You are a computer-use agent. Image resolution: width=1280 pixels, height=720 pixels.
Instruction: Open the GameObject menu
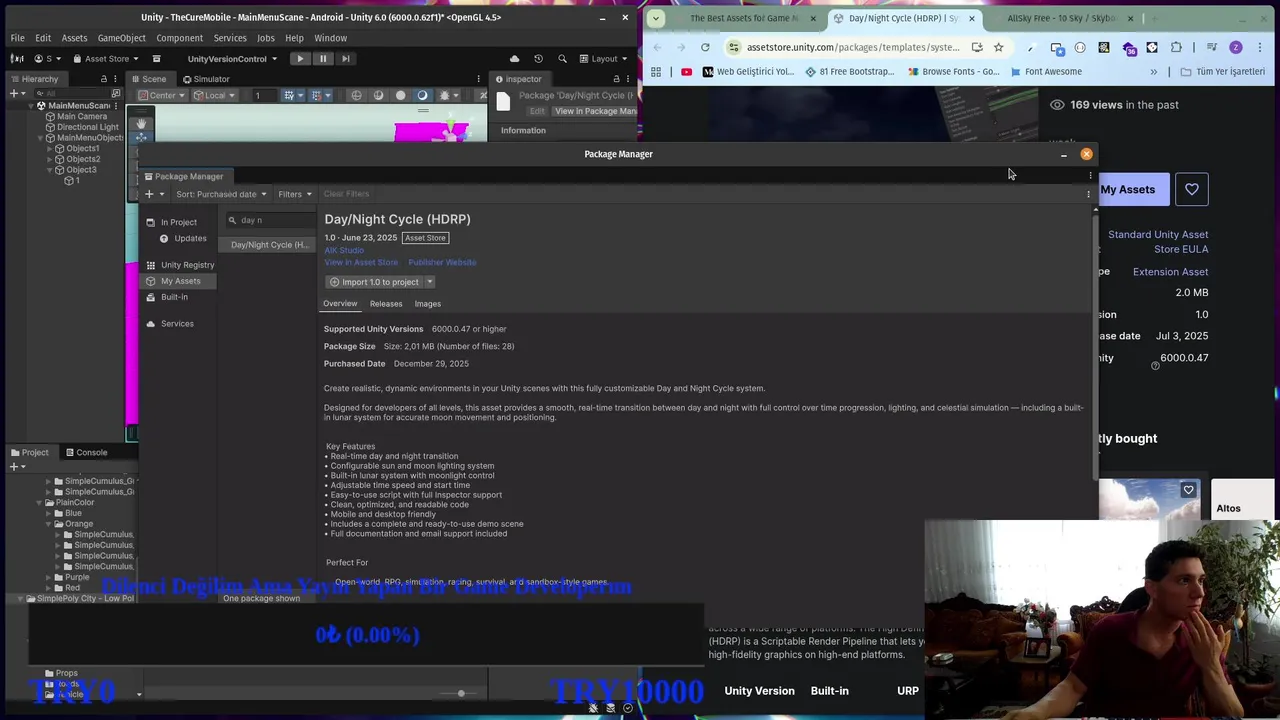(x=122, y=38)
